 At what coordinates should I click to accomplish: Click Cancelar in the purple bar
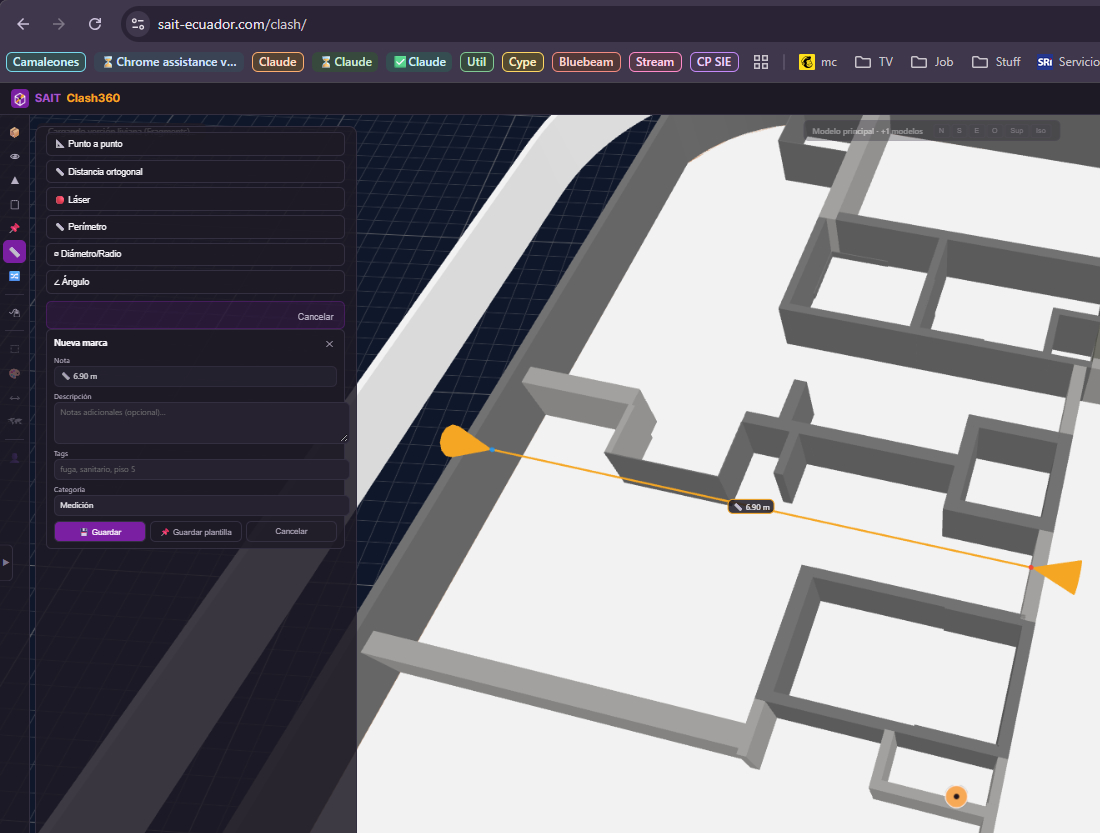click(315, 316)
